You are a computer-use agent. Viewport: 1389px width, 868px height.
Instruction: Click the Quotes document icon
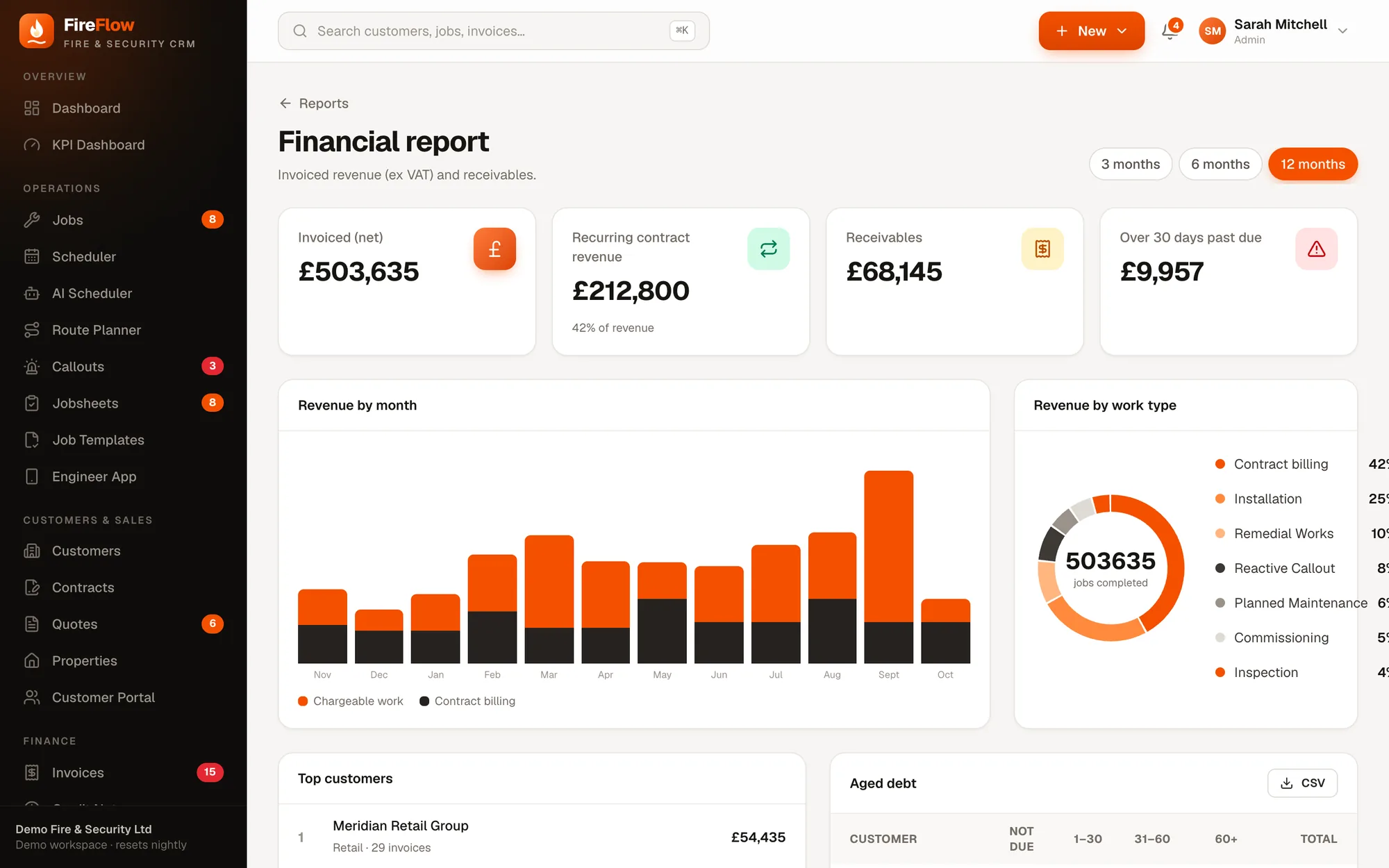coord(32,624)
